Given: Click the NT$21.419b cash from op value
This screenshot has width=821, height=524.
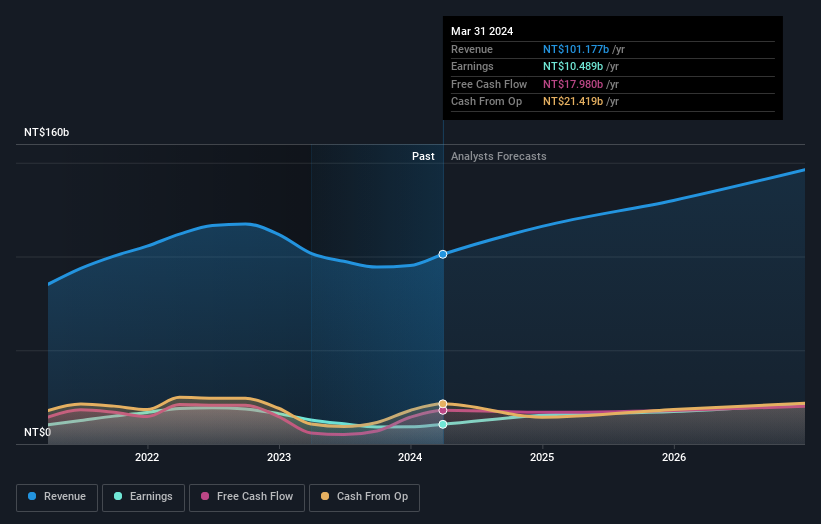Looking at the screenshot, I should 573,102.
